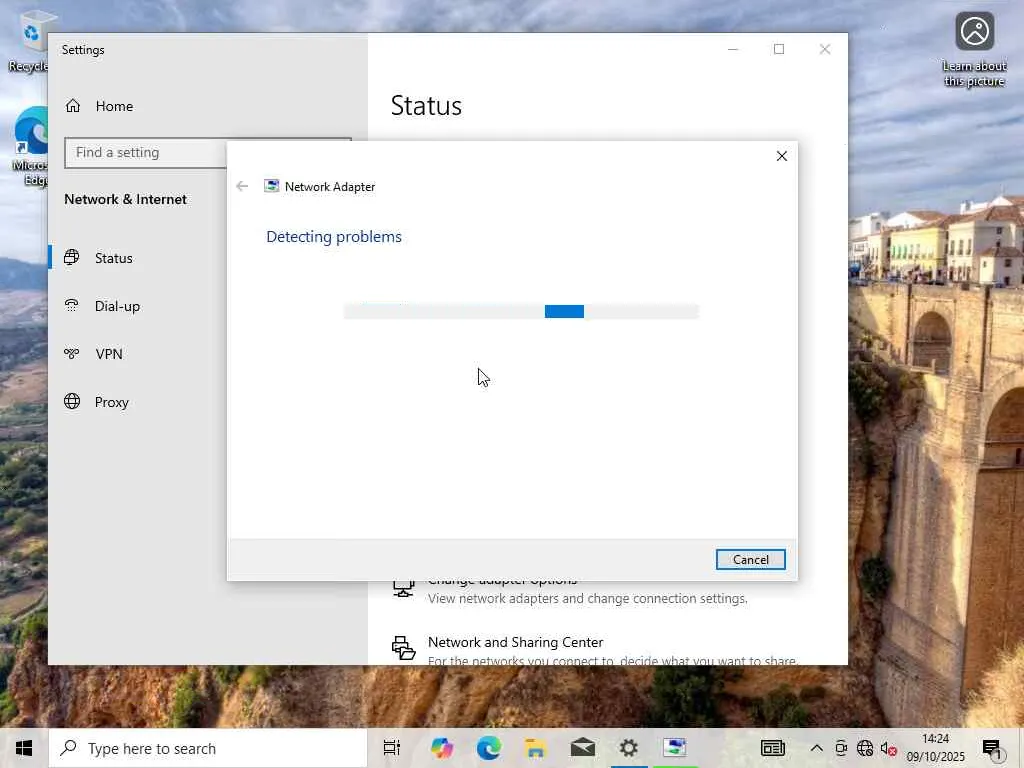Open the clock and date flyout
Viewport: 1024px width, 768px height.
(935, 748)
